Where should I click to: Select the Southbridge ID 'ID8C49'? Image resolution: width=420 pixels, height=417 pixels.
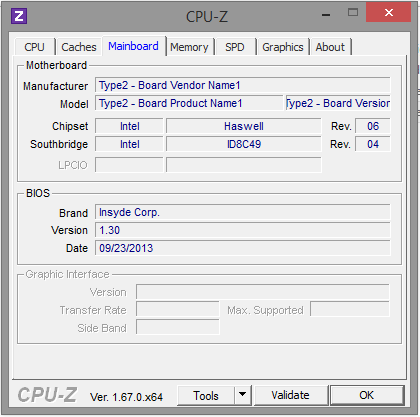pos(244,144)
